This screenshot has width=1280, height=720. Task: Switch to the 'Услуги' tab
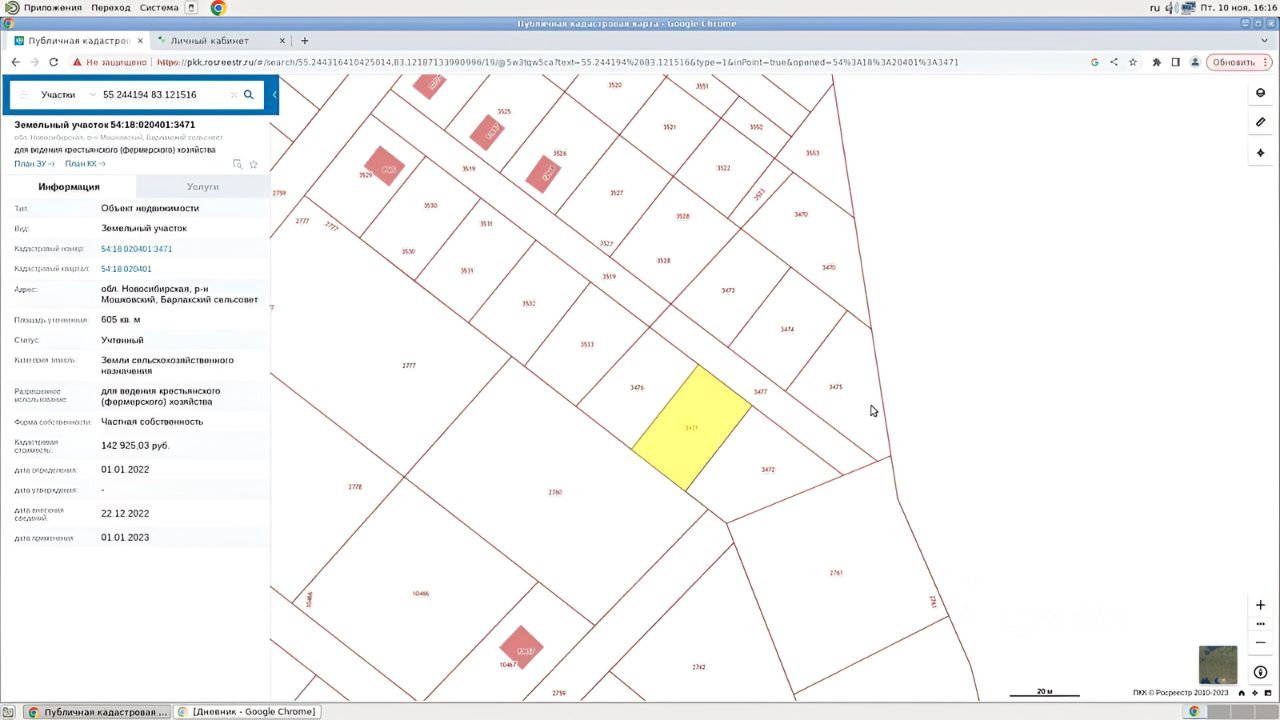tap(203, 187)
